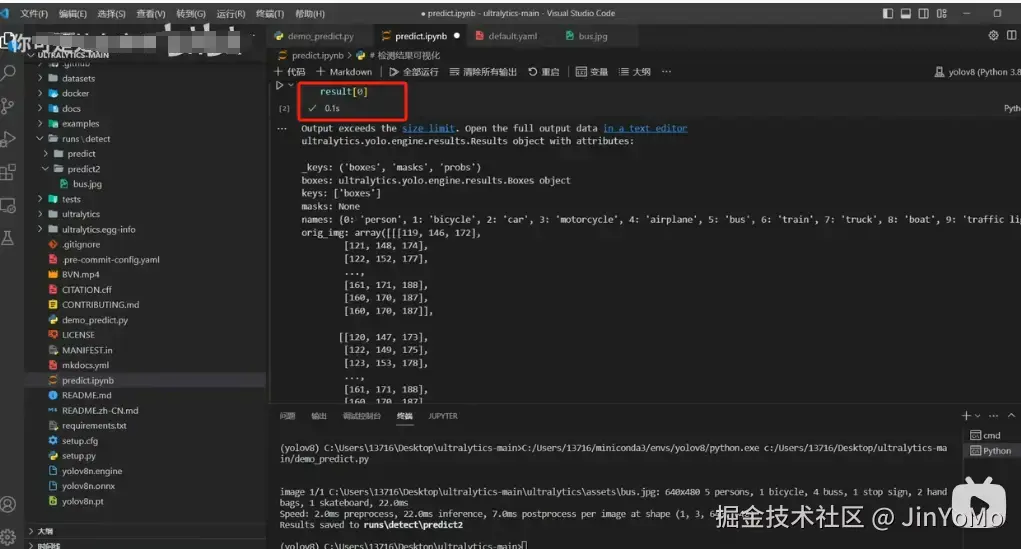
Task: Open run cell options dropdown arrow
Action: [291, 85]
